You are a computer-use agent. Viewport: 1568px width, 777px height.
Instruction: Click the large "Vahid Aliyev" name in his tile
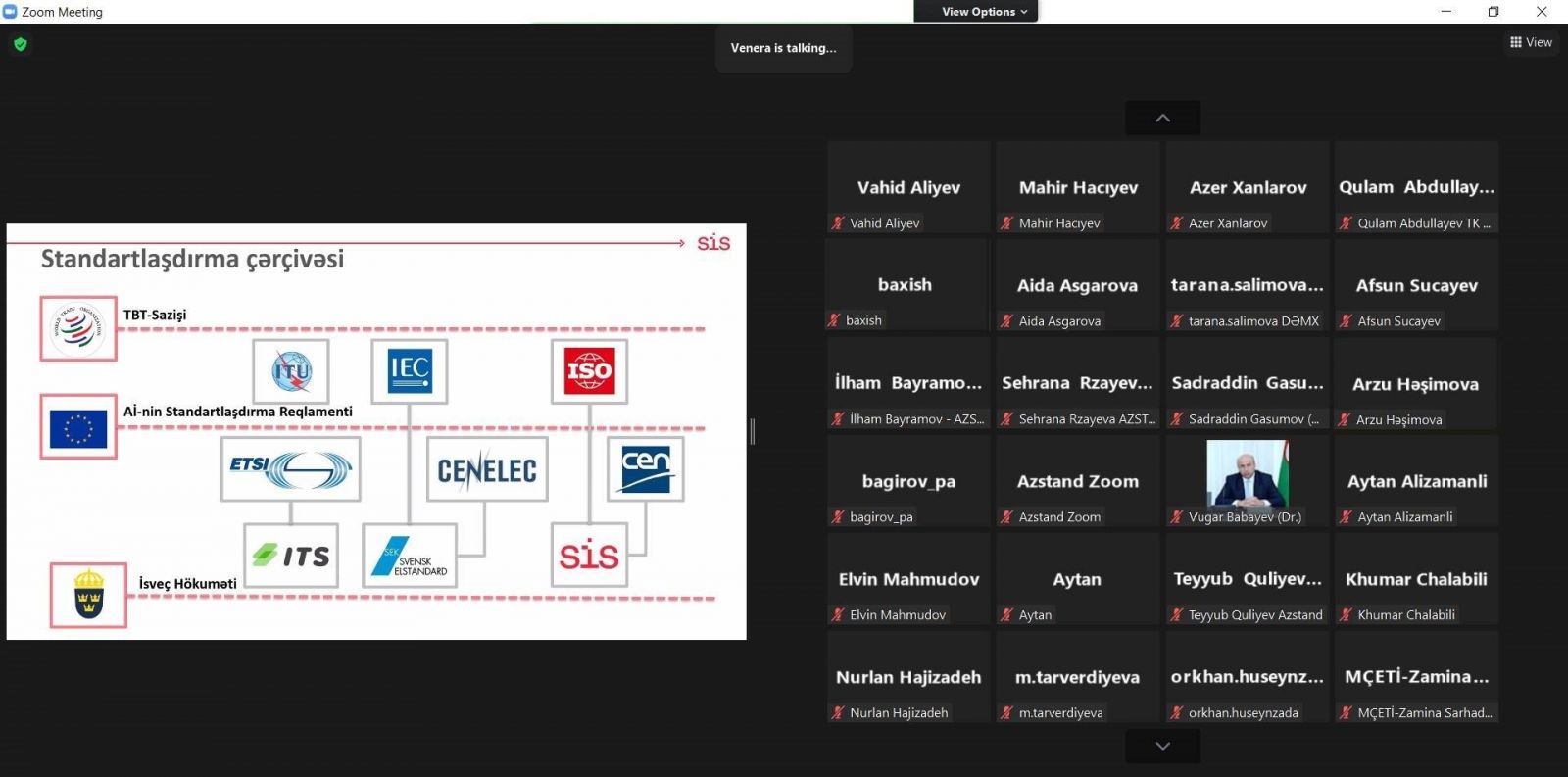click(x=908, y=187)
